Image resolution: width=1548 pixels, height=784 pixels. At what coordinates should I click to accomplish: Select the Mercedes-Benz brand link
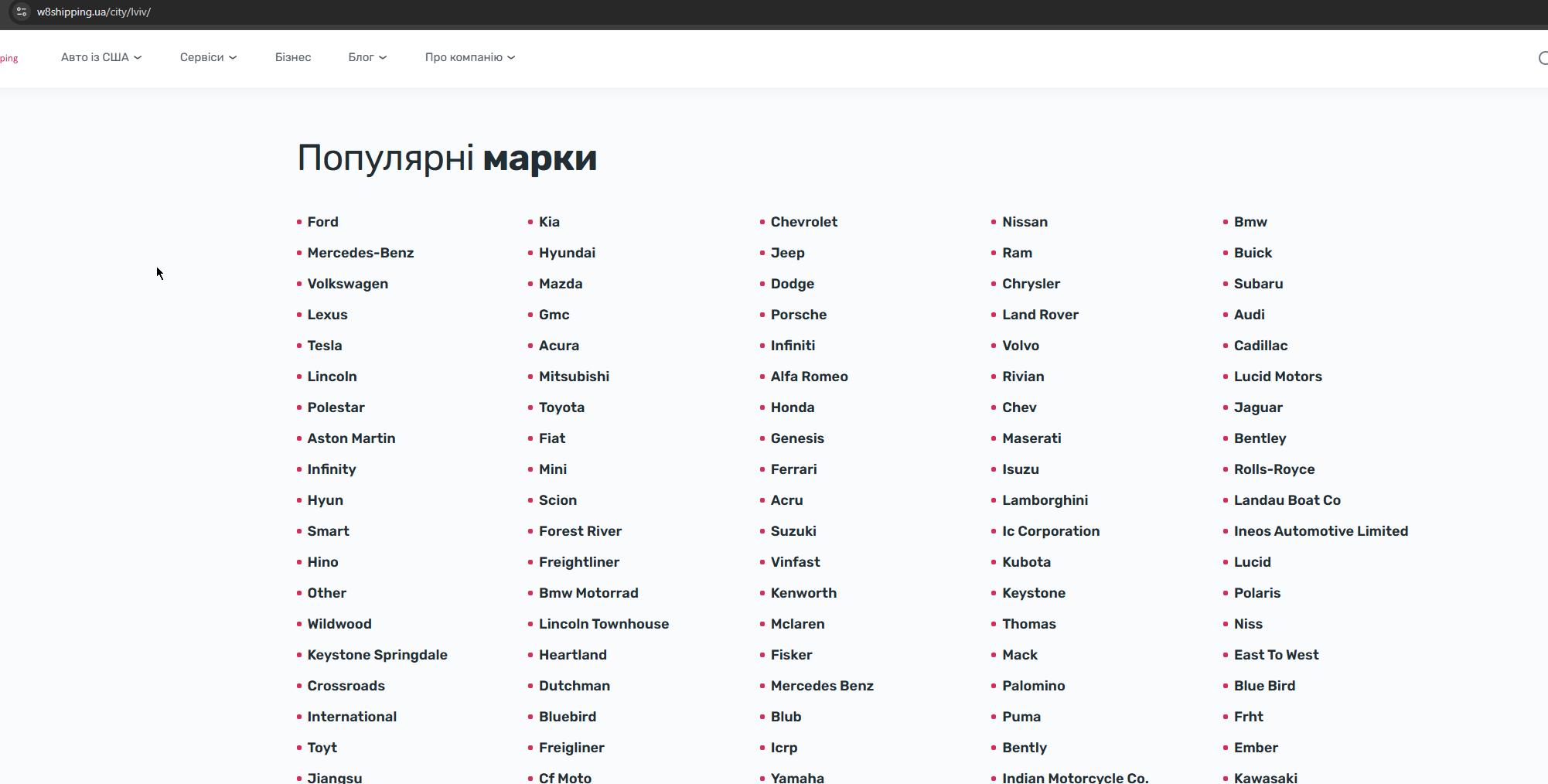pos(360,253)
